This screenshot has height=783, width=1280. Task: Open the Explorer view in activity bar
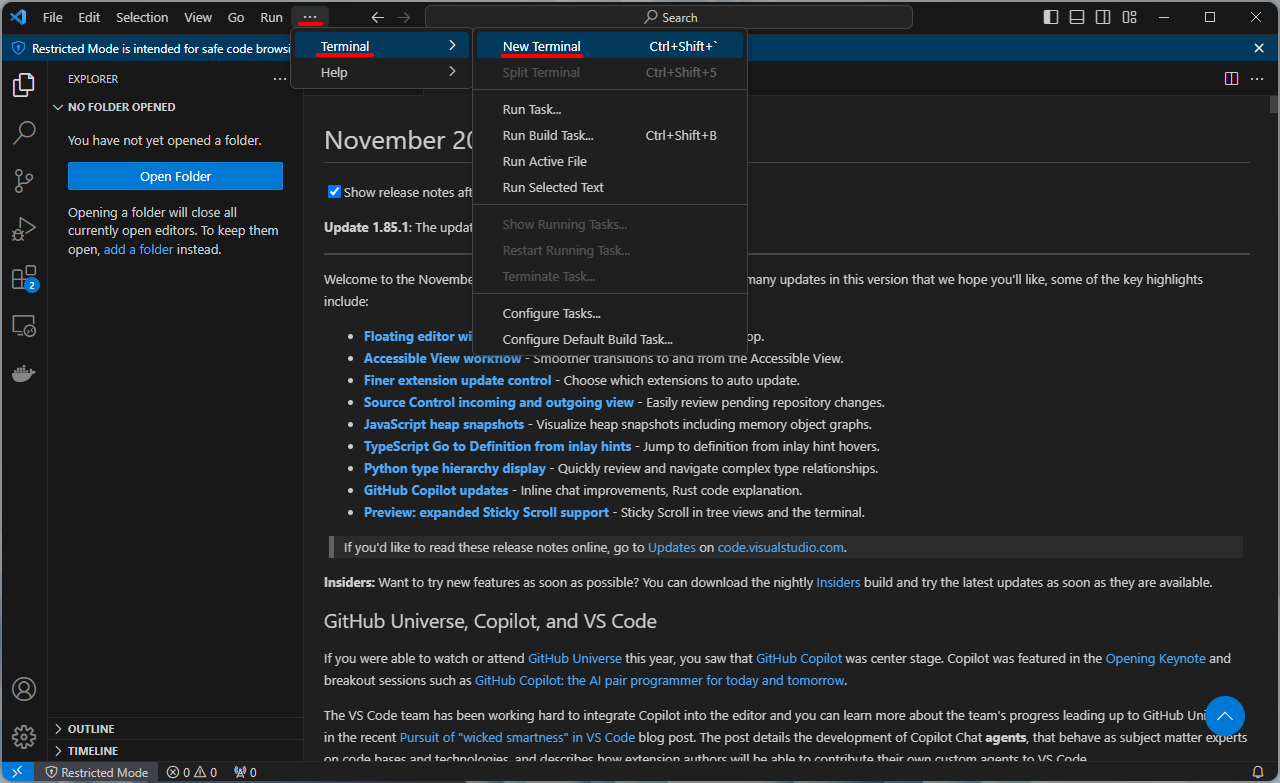pos(24,85)
